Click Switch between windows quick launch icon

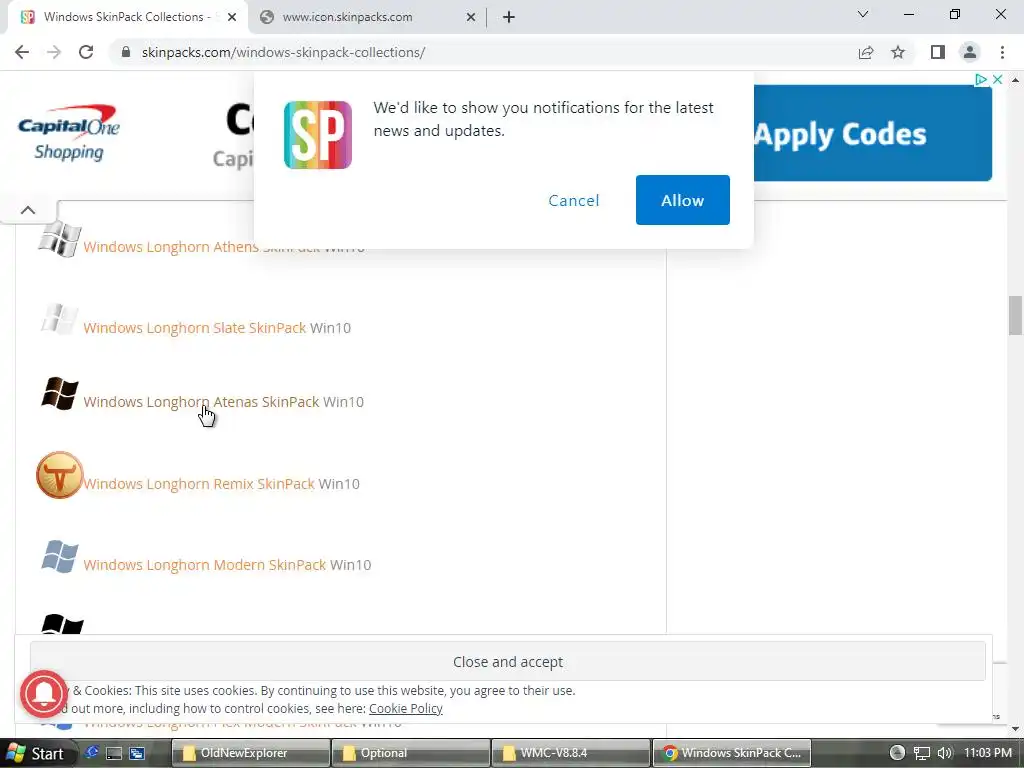point(136,753)
